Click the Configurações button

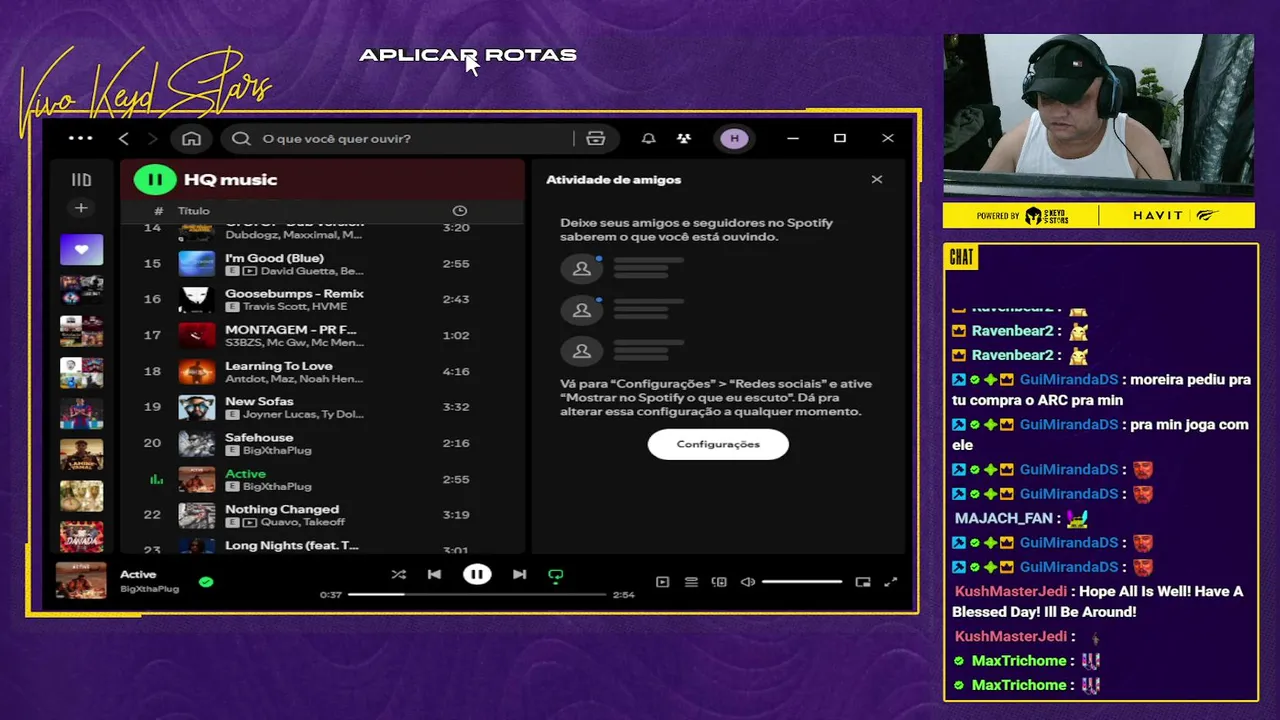pos(718,444)
